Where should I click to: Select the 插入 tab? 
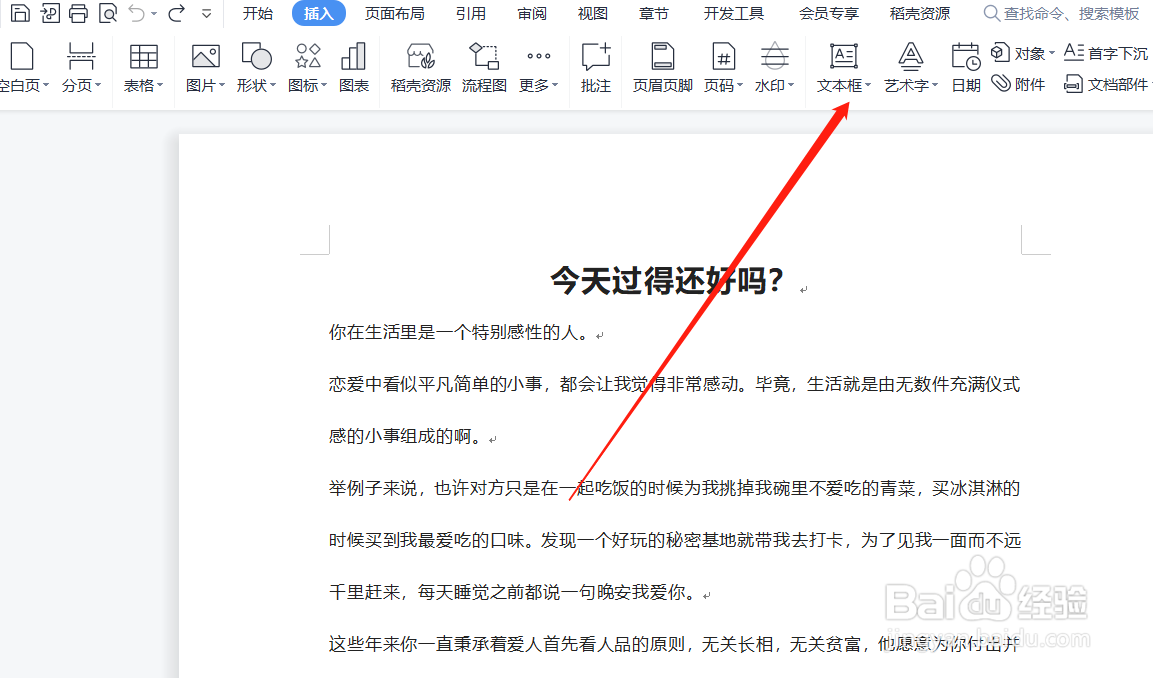coord(318,14)
